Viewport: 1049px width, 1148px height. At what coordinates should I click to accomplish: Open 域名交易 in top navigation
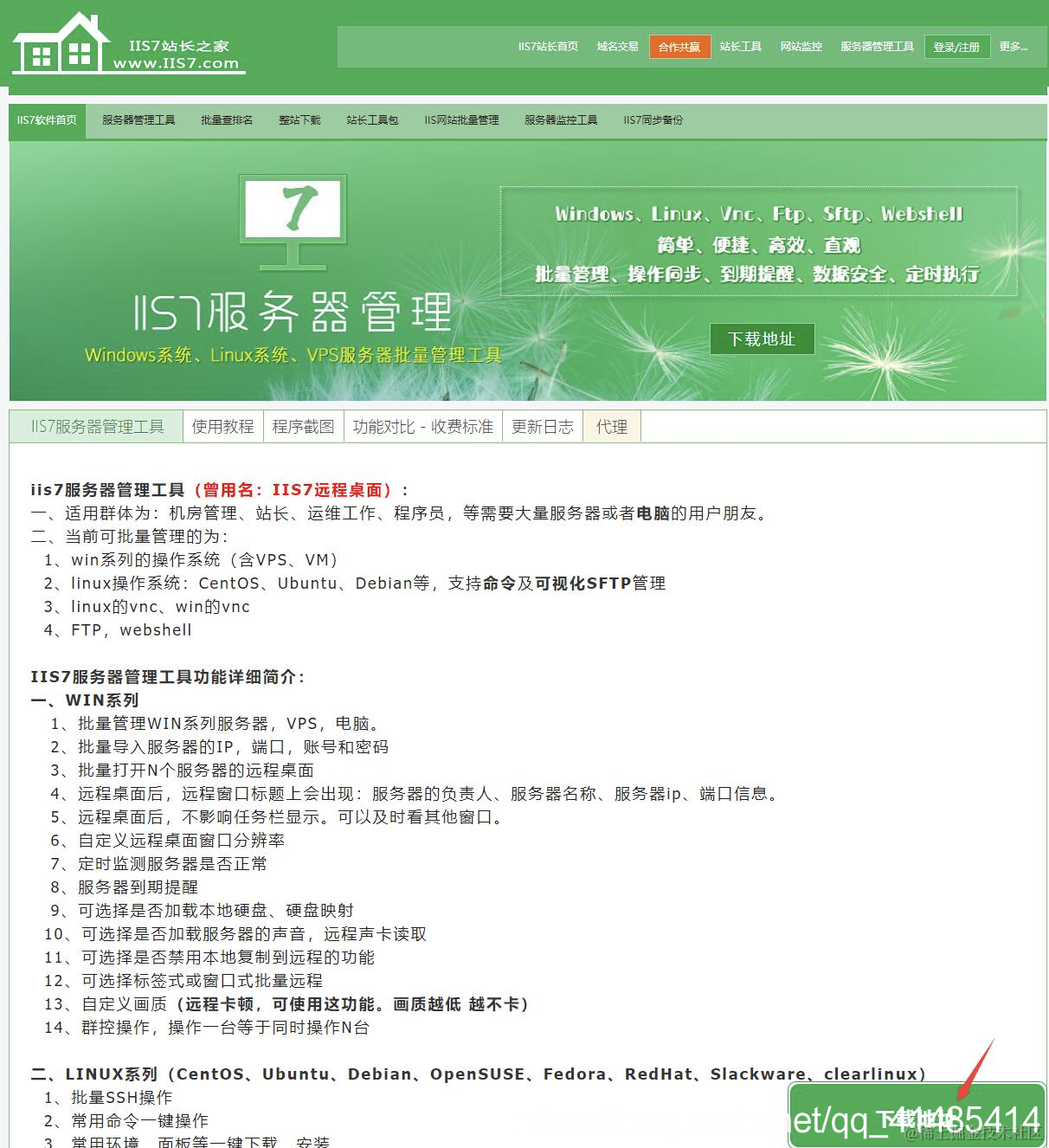click(x=617, y=47)
